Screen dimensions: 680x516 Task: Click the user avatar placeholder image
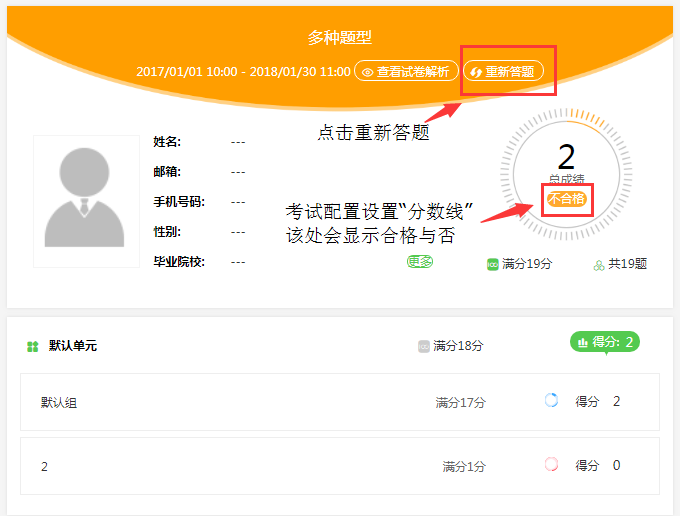point(86,201)
